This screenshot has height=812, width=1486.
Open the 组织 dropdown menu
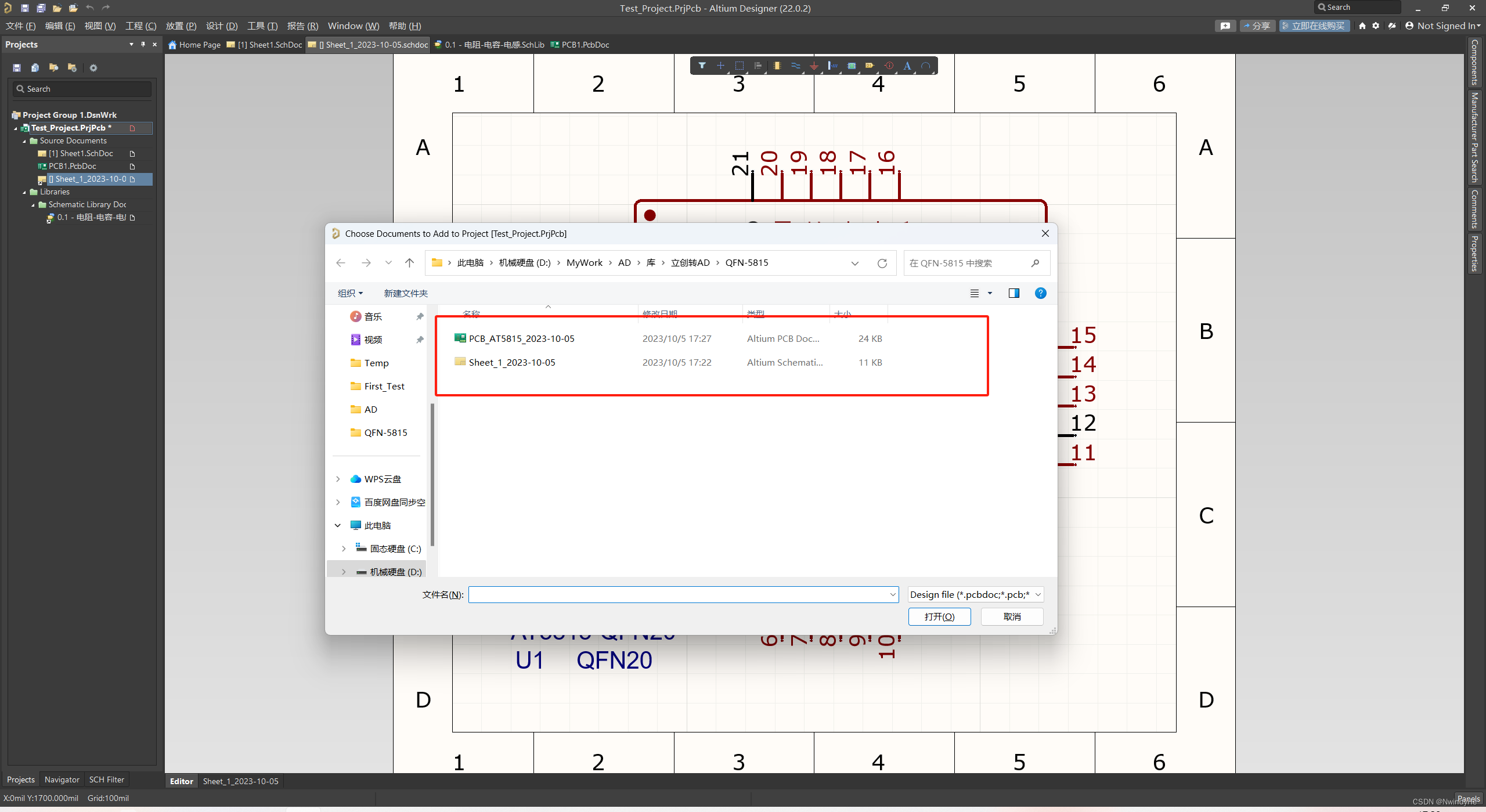pyautogui.click(x=350, y=293)
